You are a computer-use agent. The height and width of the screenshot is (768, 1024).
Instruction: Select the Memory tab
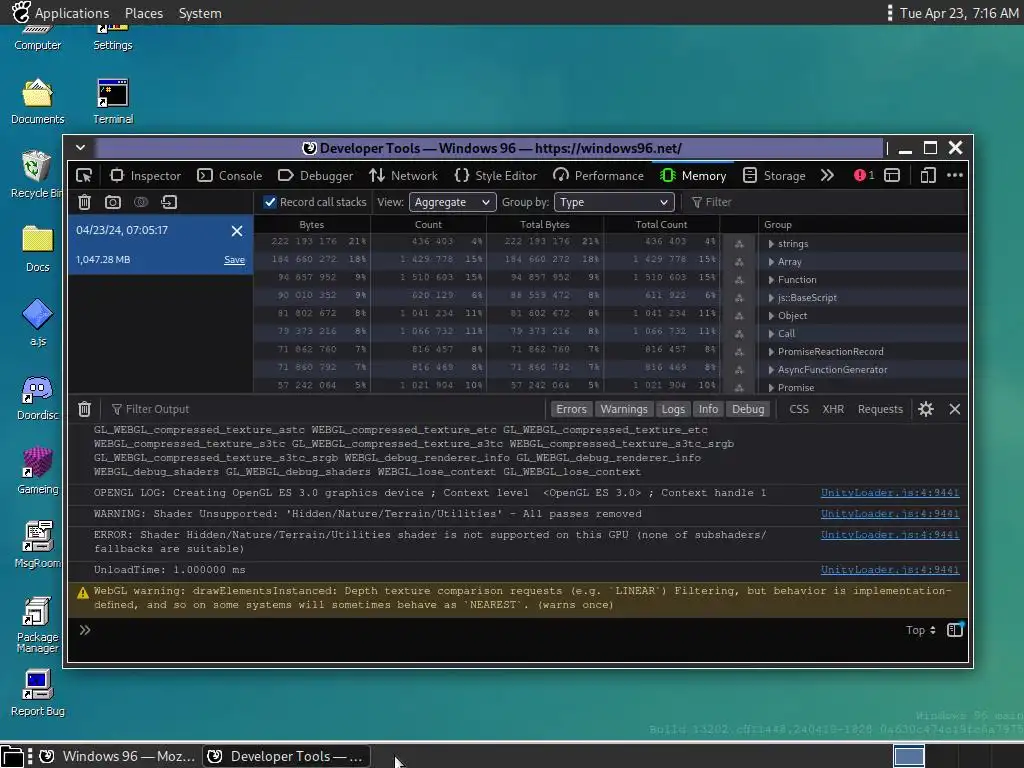(694, 176)
